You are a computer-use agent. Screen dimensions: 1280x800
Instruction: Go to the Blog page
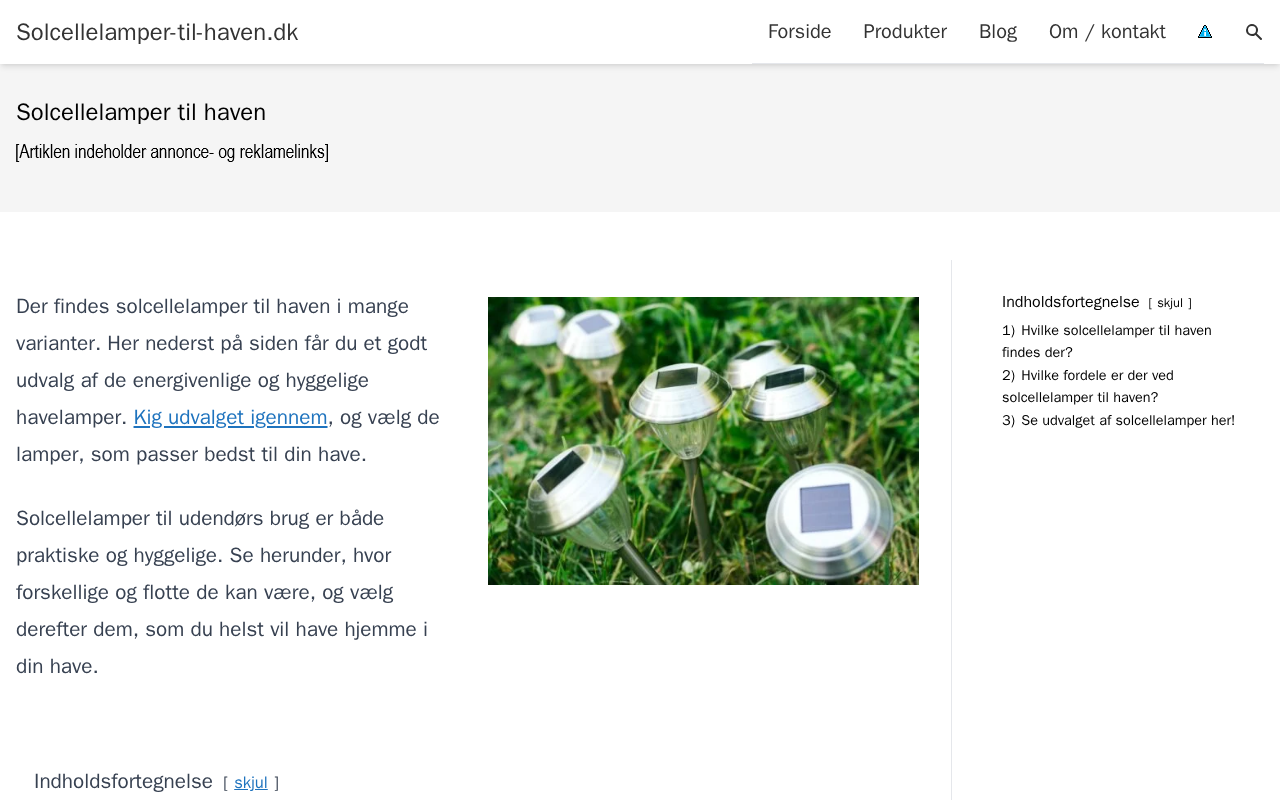coord(998,32)
